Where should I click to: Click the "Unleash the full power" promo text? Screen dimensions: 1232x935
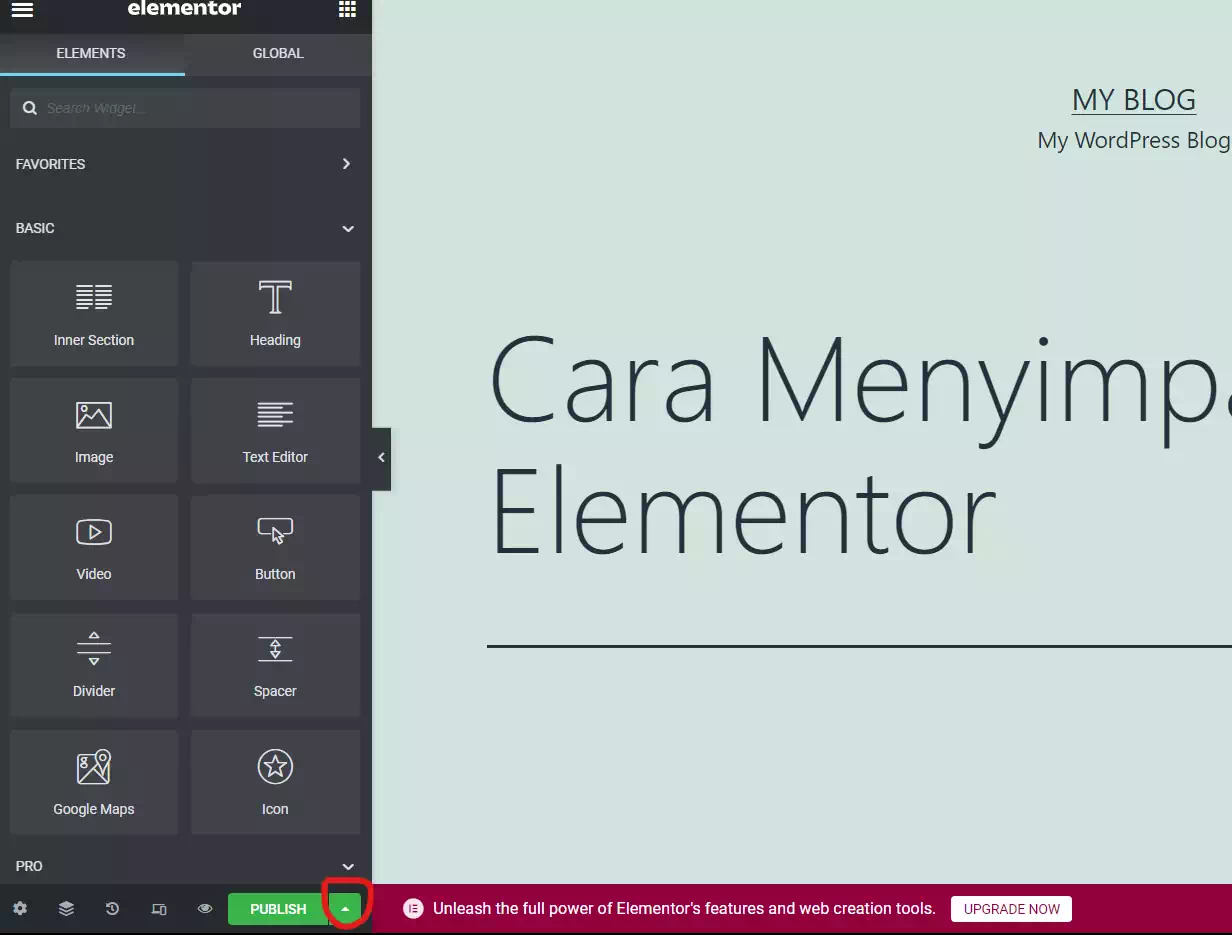click(684, 909)
